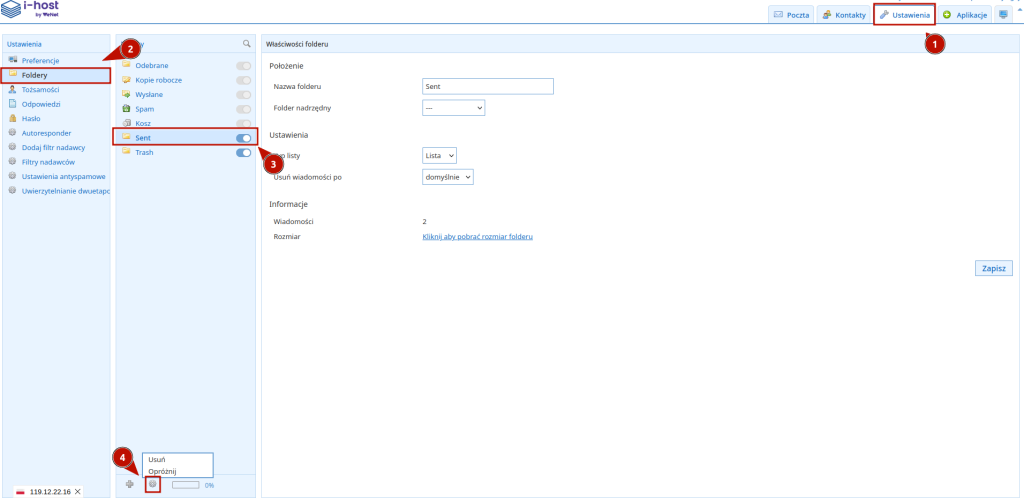Toggle subscription switch for Trash folder
The image size is (1024, 498).
(243, 153)
